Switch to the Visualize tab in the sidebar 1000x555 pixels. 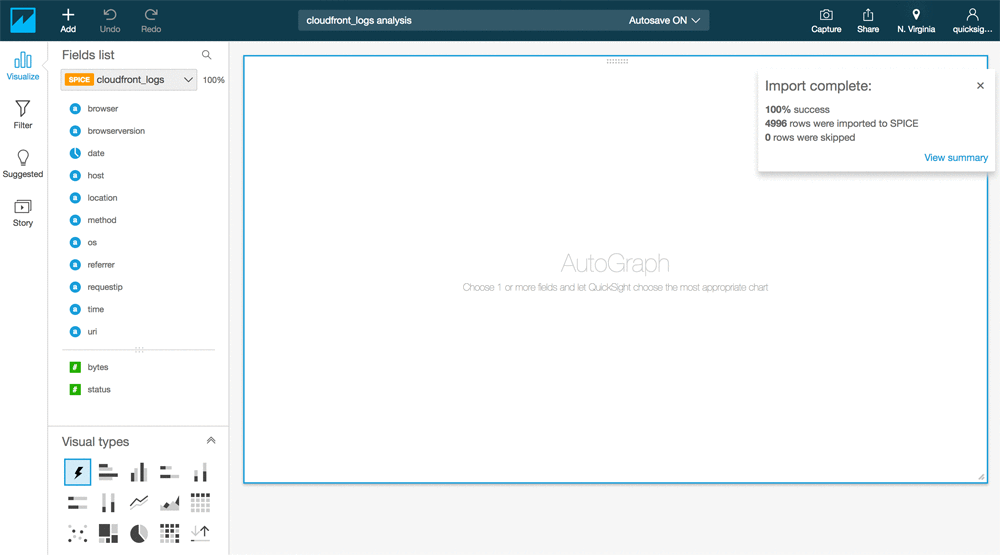tap(23, 66)
